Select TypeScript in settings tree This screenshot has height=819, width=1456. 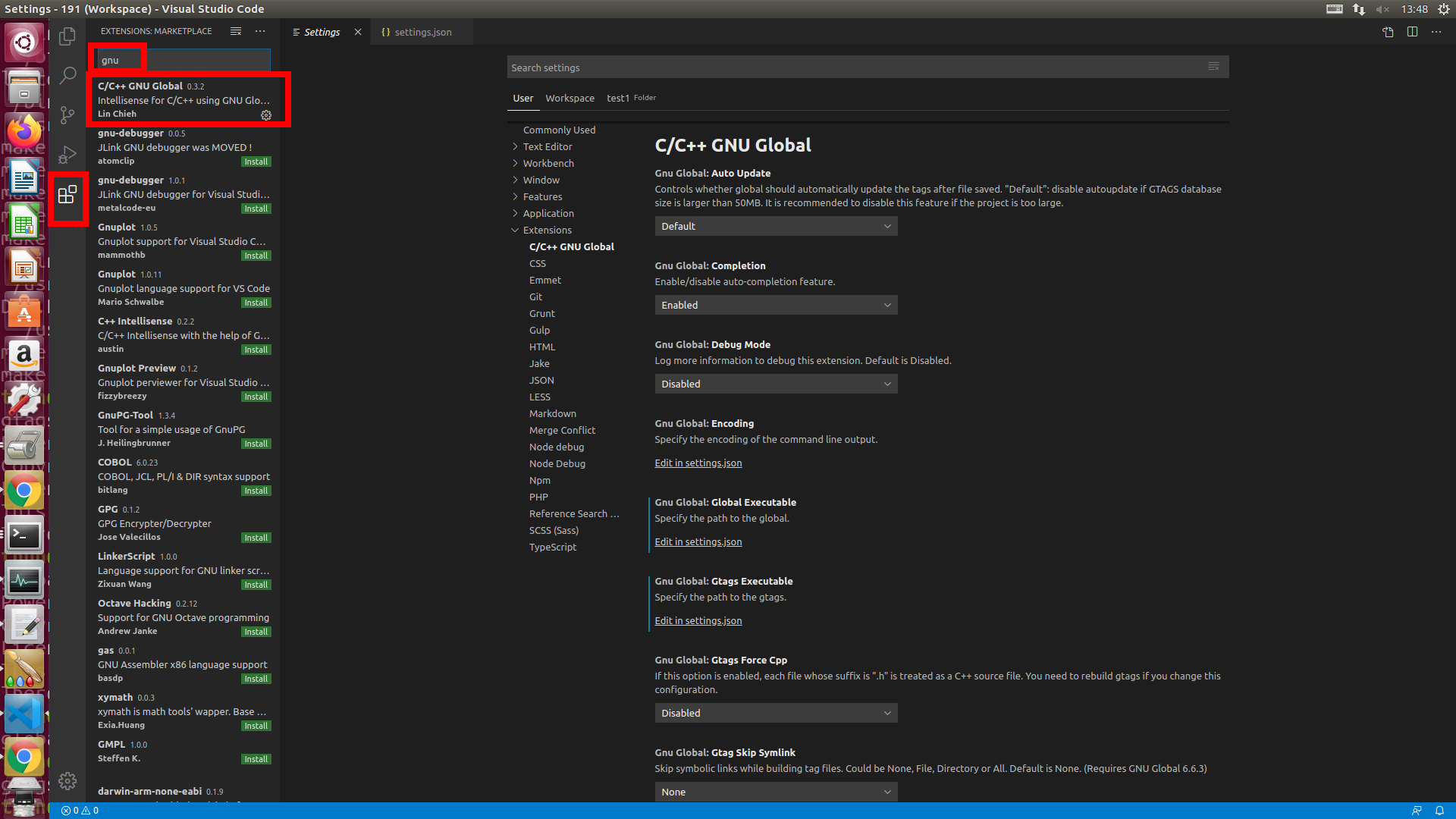(x=553, y=547)
